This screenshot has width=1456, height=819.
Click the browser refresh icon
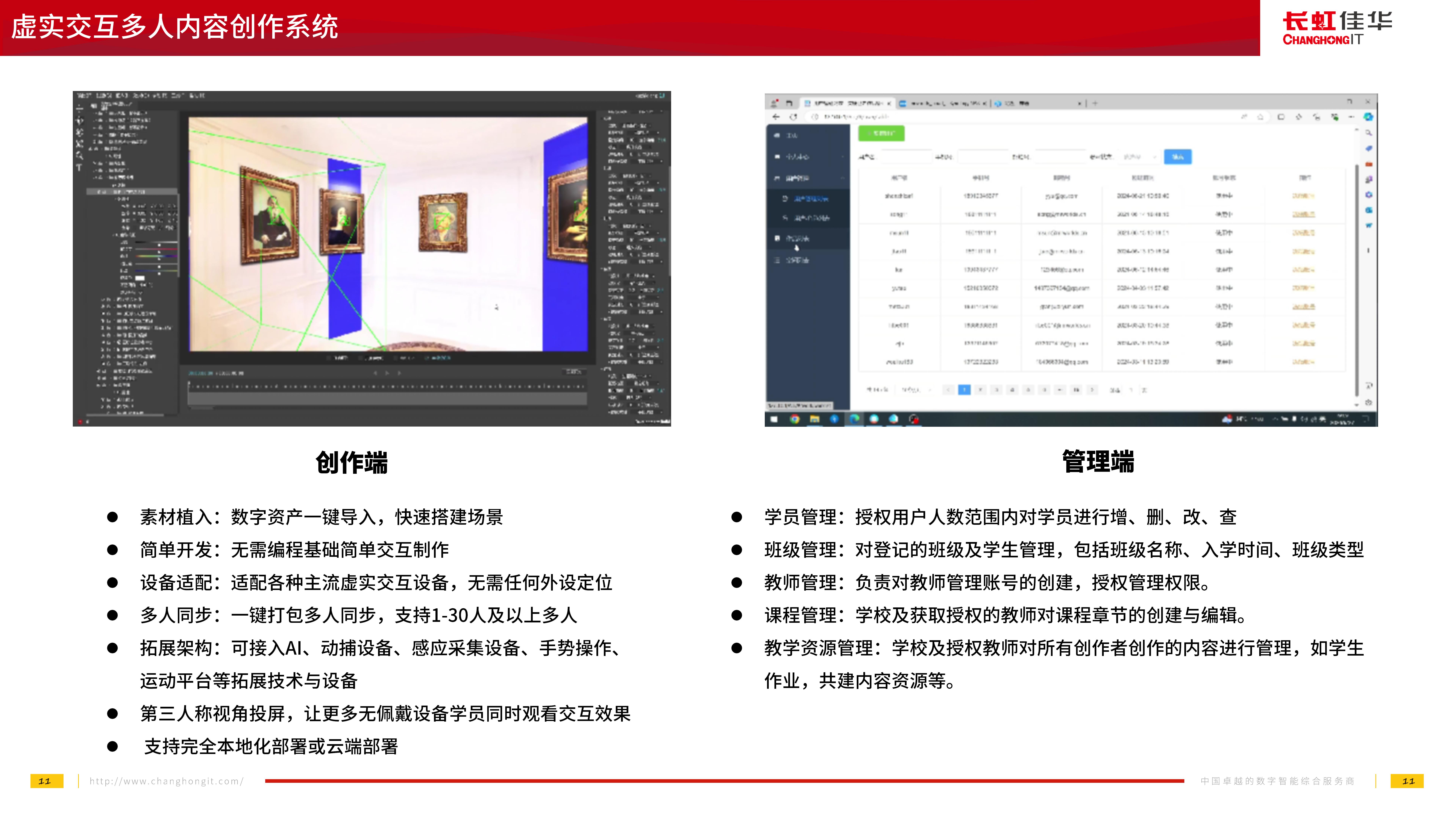[x=794, y=117]
